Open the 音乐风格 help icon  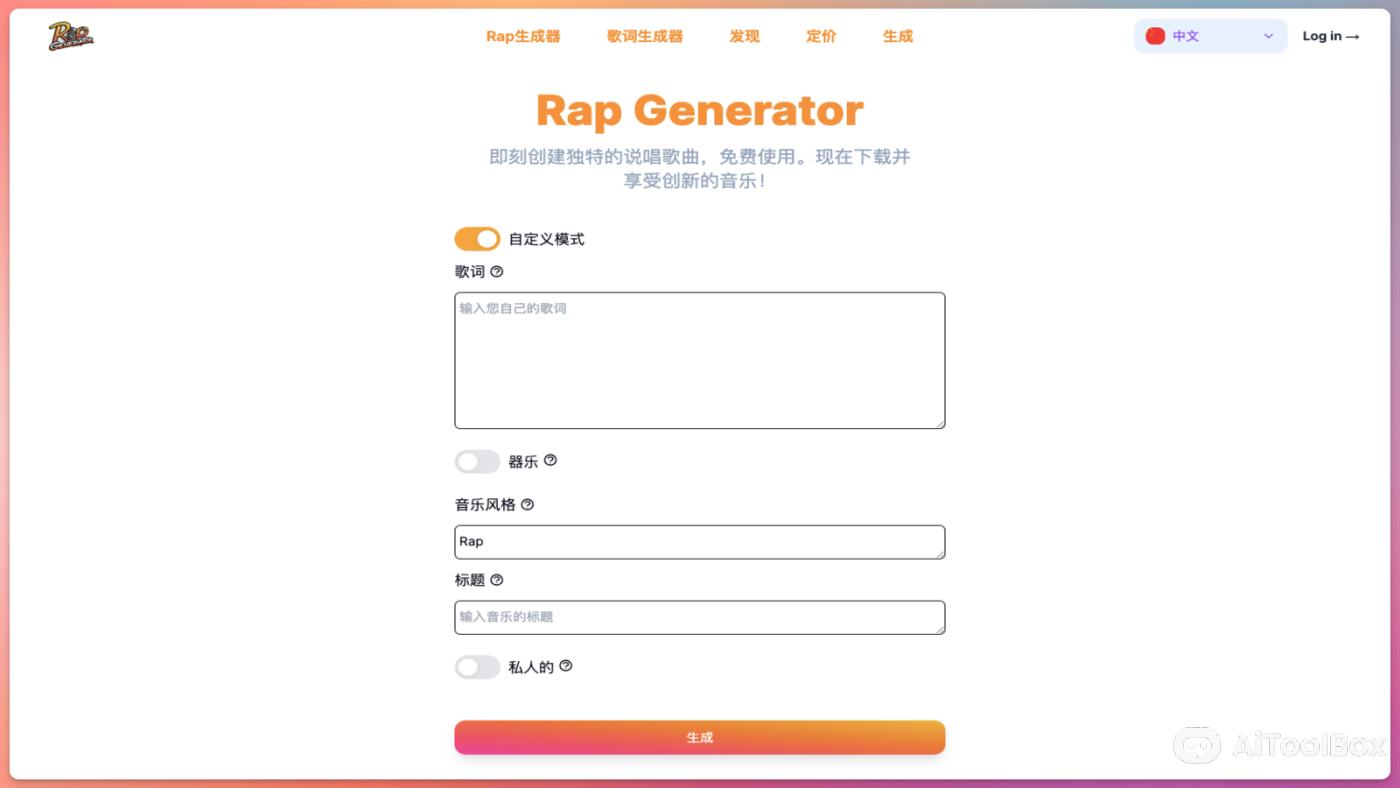pos(527,504)
